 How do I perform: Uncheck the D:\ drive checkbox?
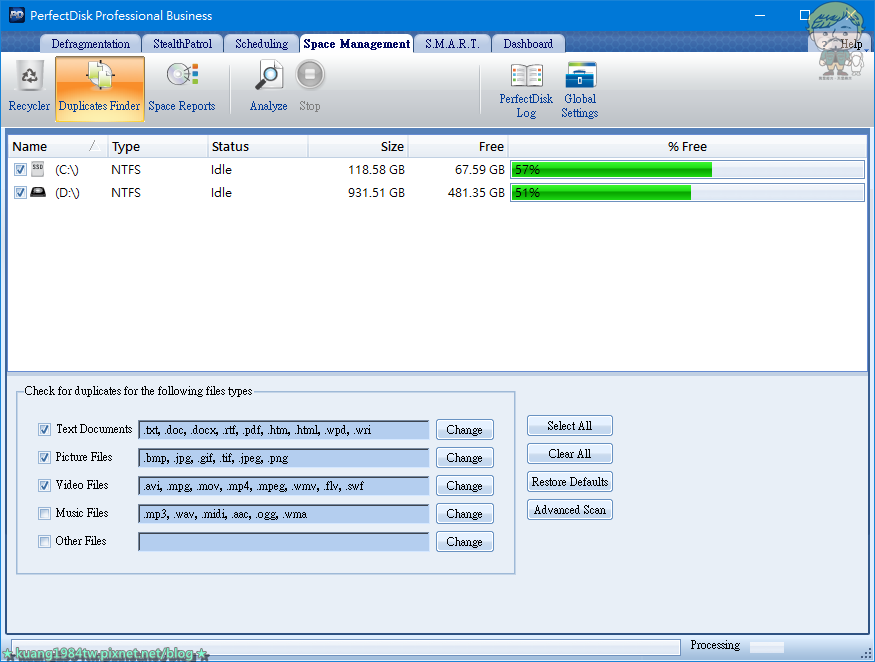20,193
